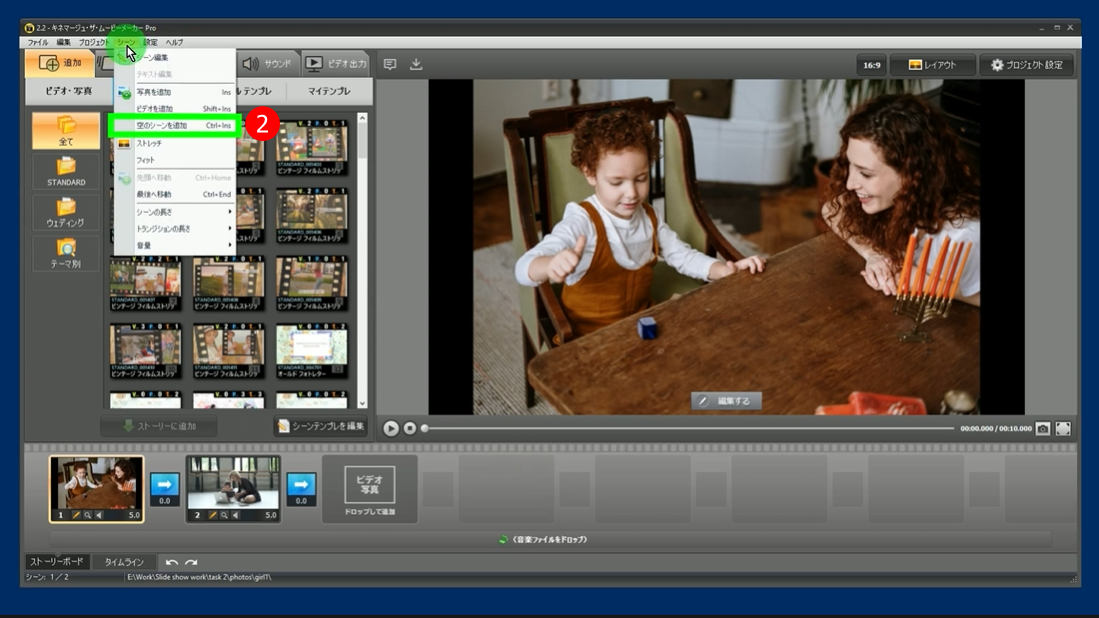This screenshot has height=618, width=1099.
Task: Click the Play button under the preview
Action: 391,428
